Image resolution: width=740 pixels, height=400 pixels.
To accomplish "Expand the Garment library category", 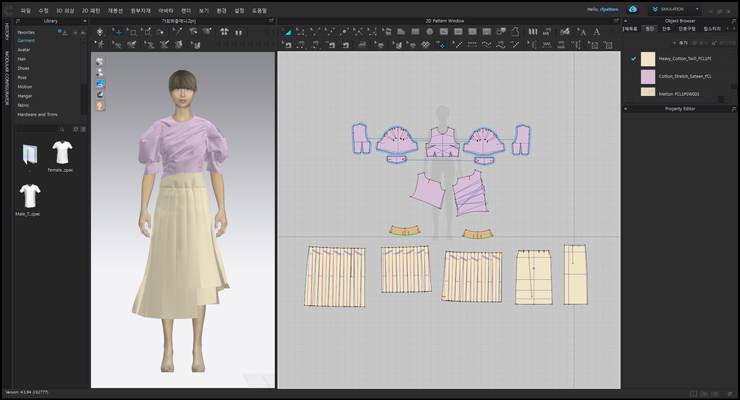I will (26, 40).
